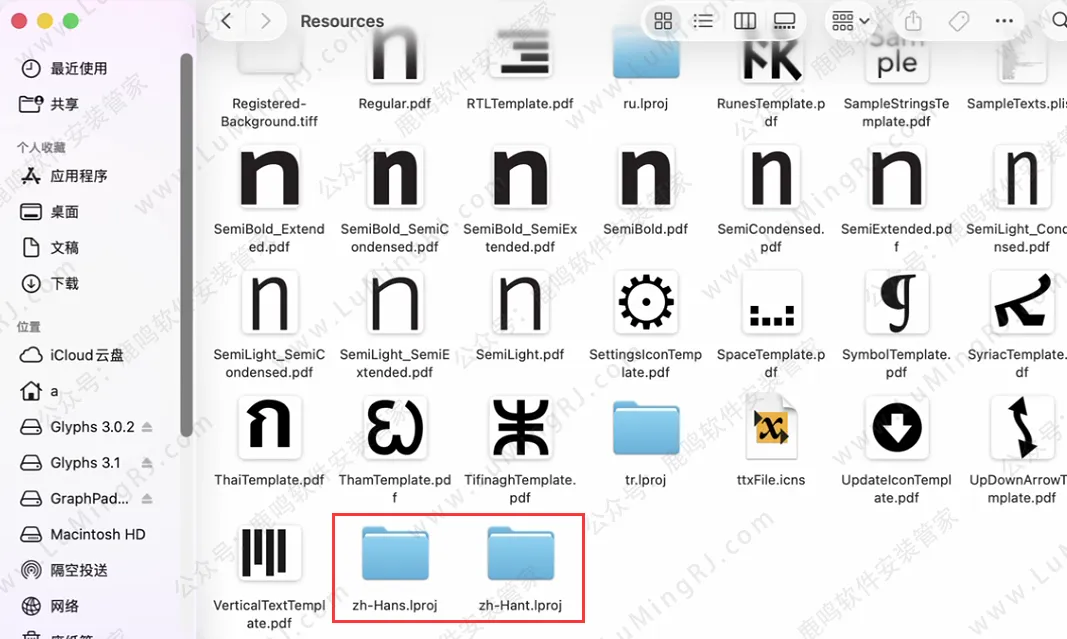Open the more actions ellipsis menu
This screenshot has height=639, width=1067.
point(1004,21)
